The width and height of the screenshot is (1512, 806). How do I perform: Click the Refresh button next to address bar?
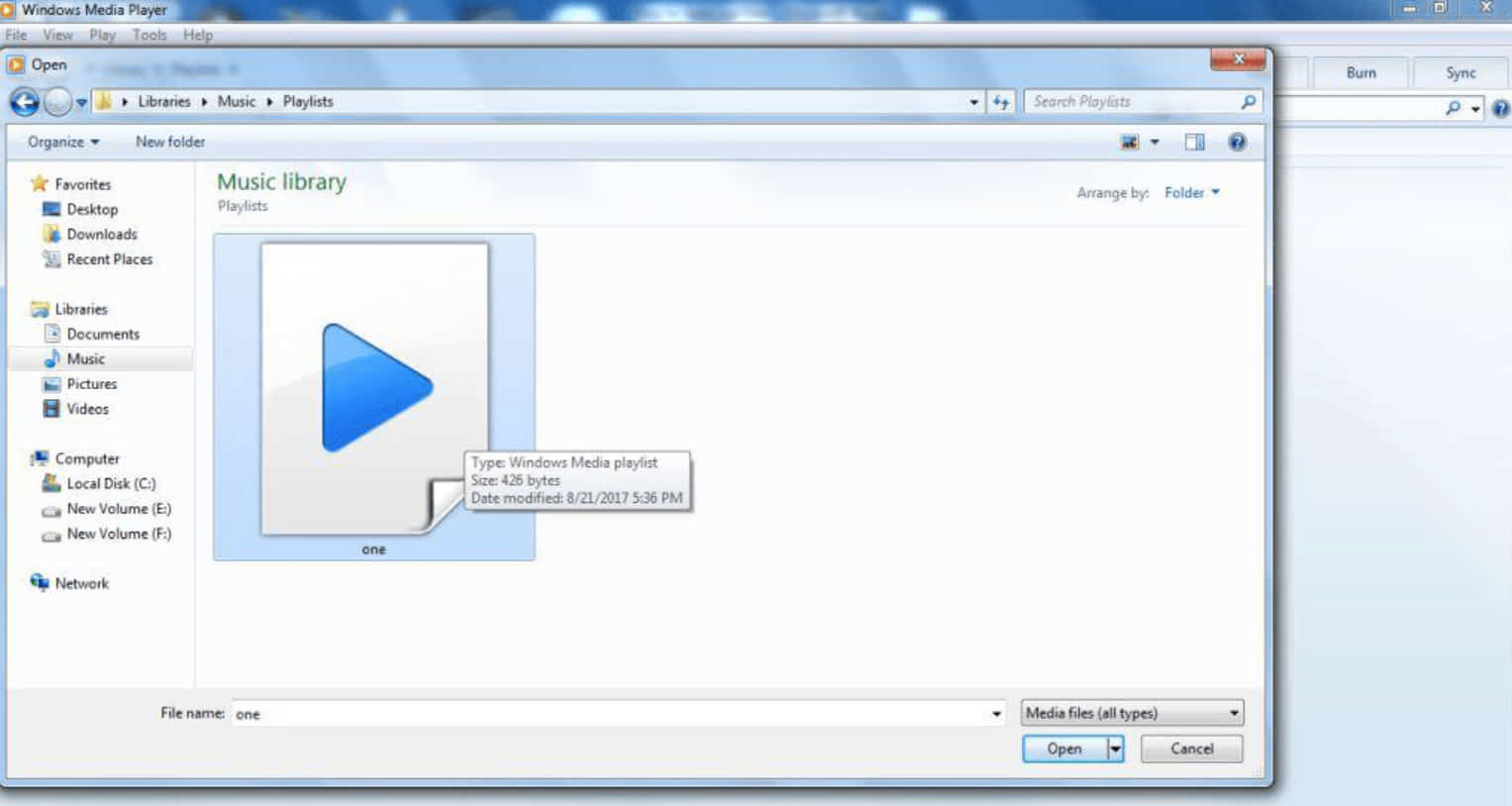[1001, 102]
